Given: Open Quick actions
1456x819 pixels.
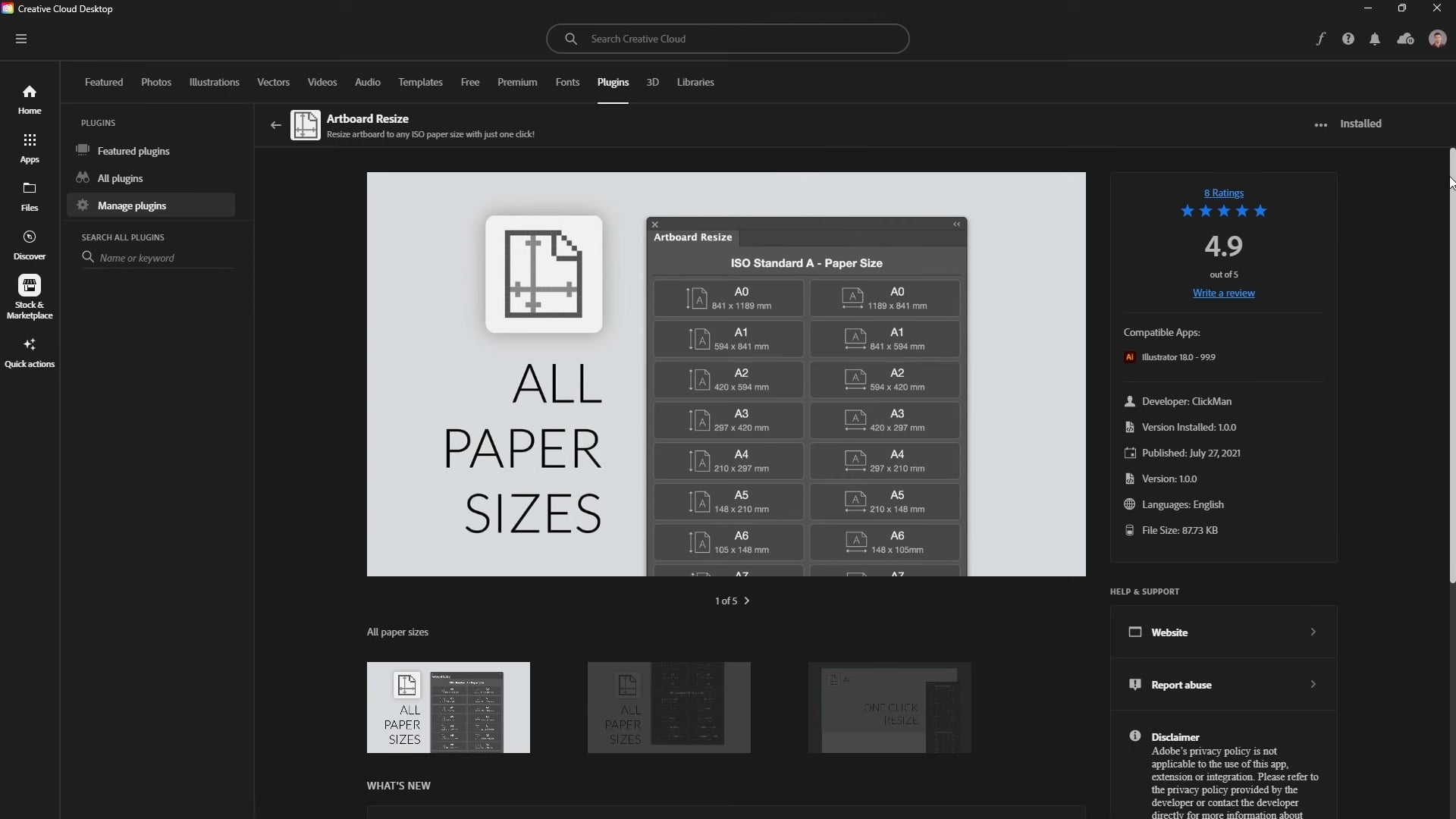Looking at the screenshot, I should tap(29, 351).
